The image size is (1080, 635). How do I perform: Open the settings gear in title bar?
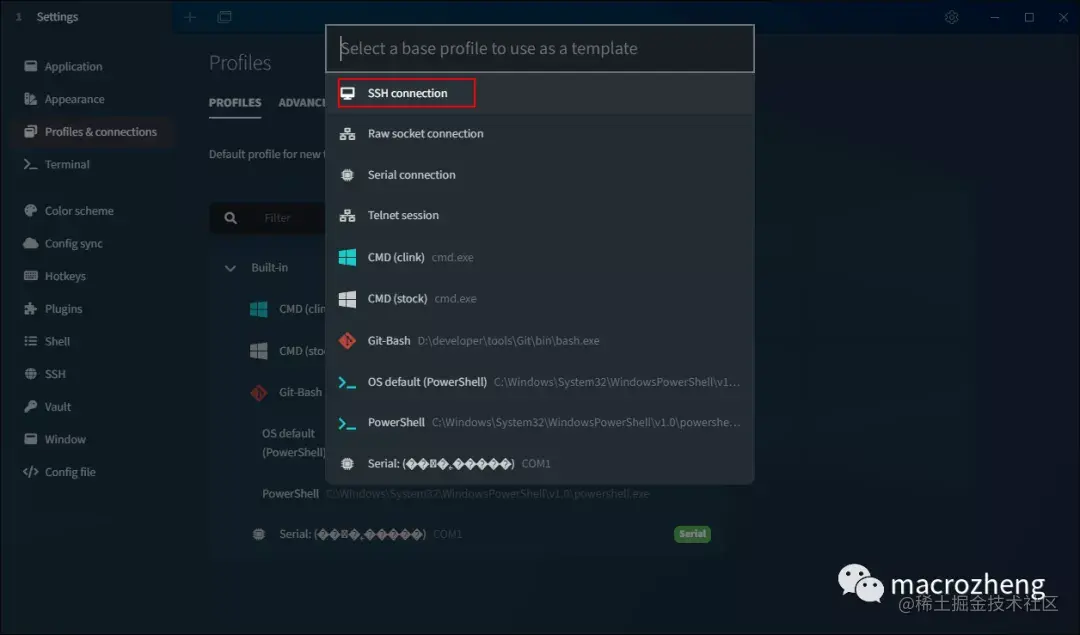coord(951,17)
